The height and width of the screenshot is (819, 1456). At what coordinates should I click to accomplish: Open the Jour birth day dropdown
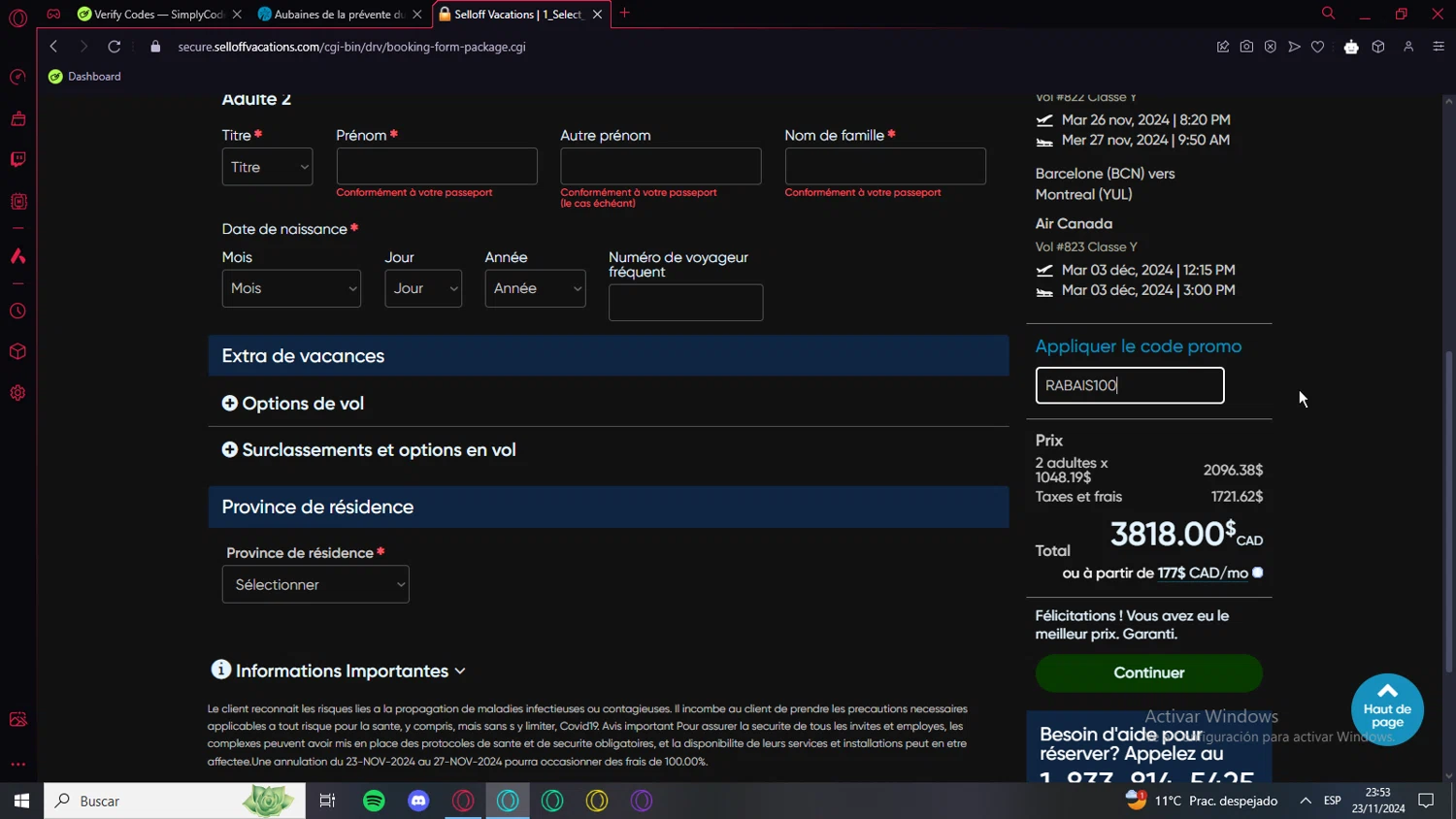coord(423,288)
